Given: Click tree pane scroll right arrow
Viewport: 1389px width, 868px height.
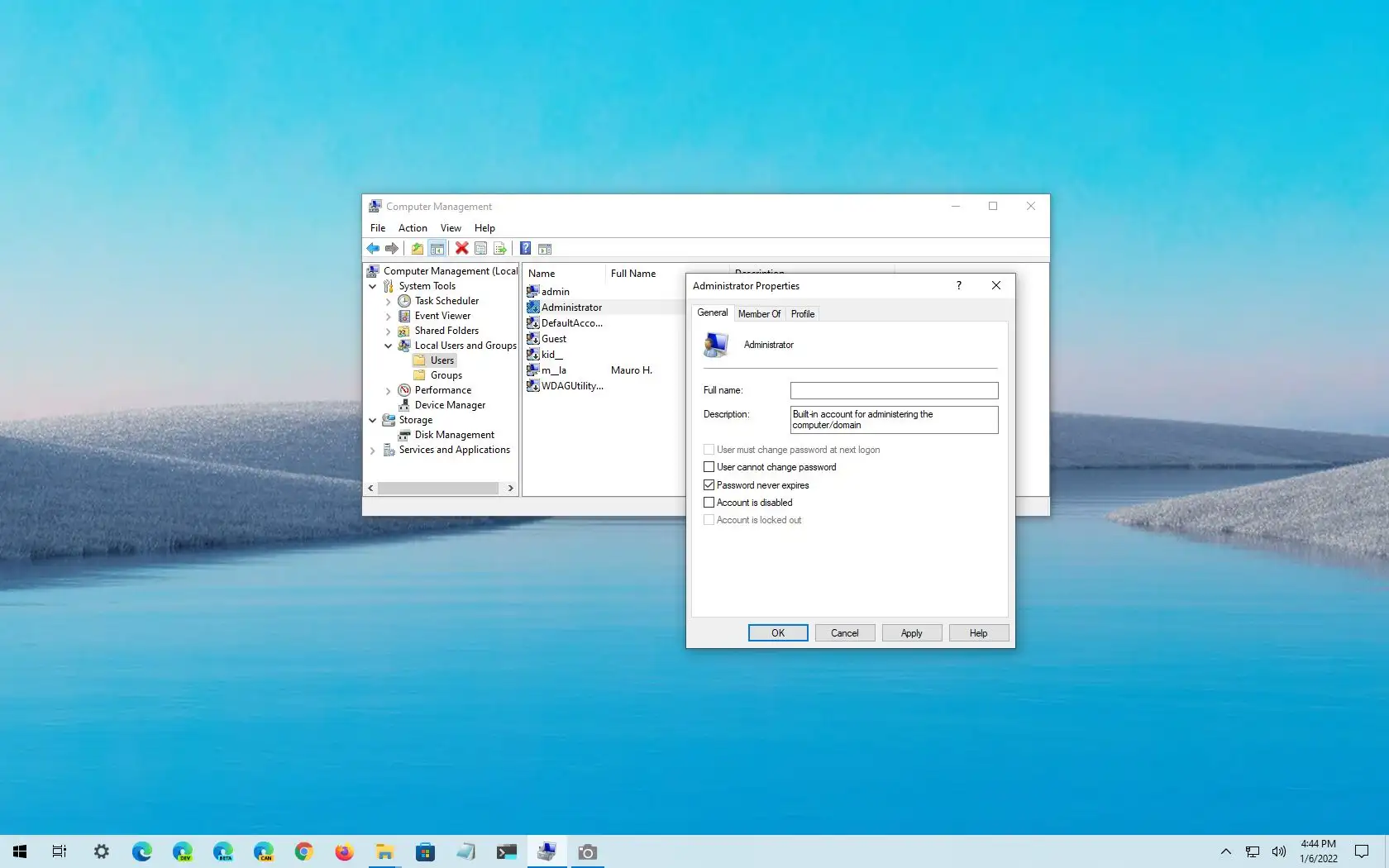Looking at the screenshot, I should (x=511, y=489).
